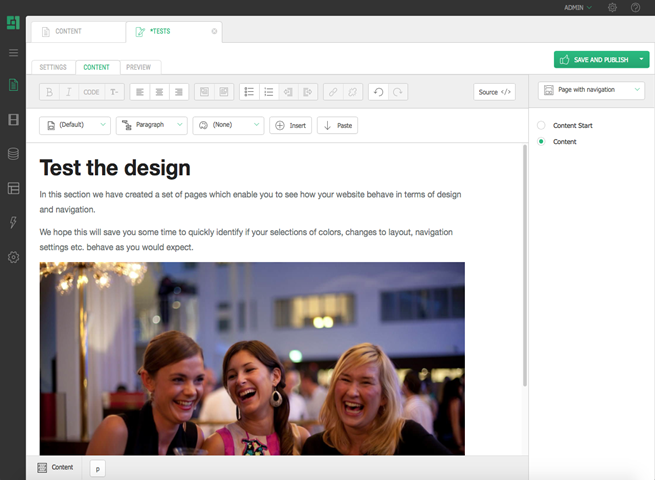The width and height of the screenshot is (655, 480).
Task: Open the (Default) class dropdown
Action: tap(75, 125)
